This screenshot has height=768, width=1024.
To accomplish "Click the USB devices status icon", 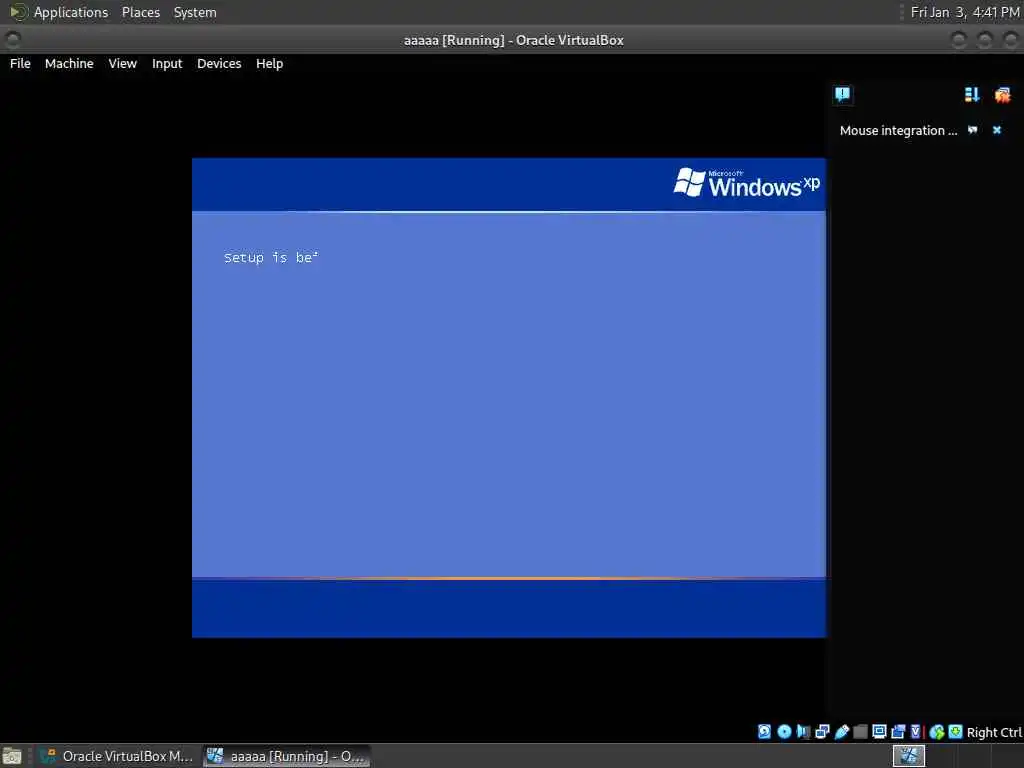I will pyautogui.click(x=842, y=731).
